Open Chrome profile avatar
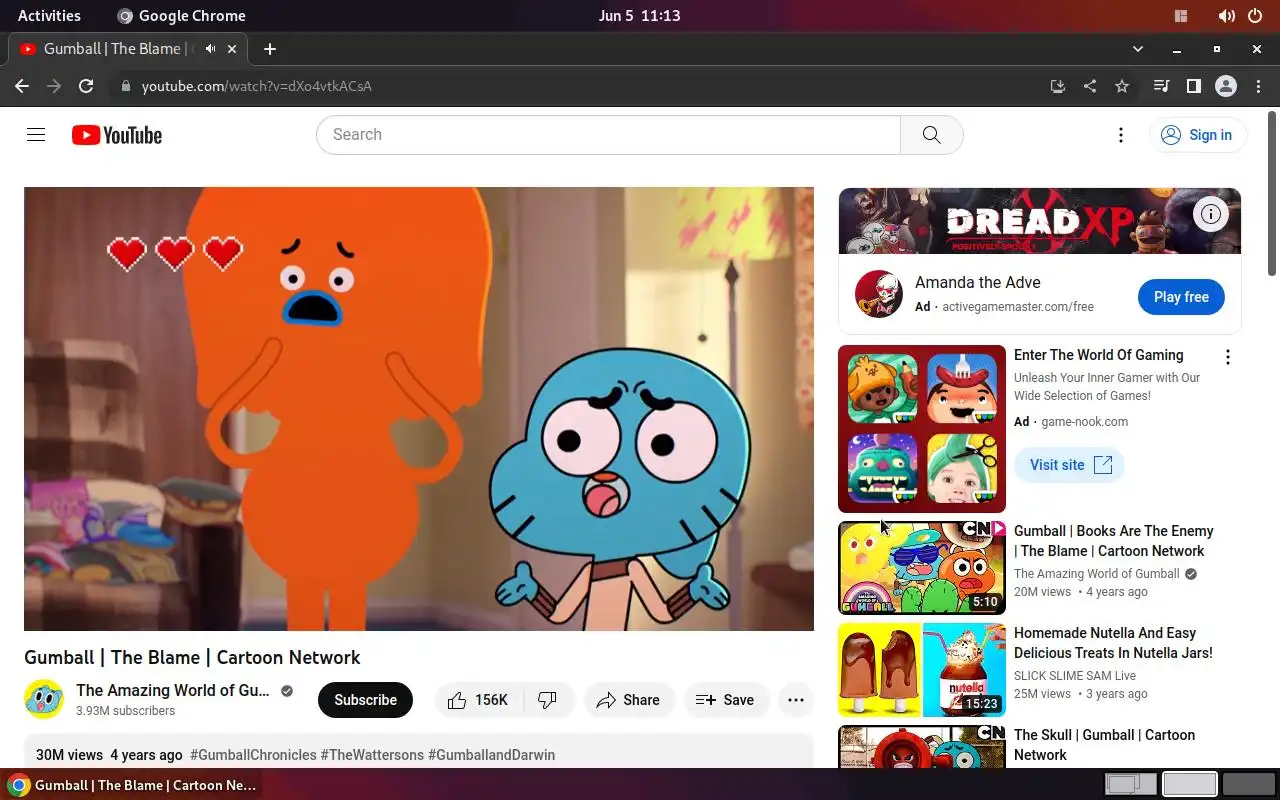This screenshot has width=1280, height=800. [1226, 86]
